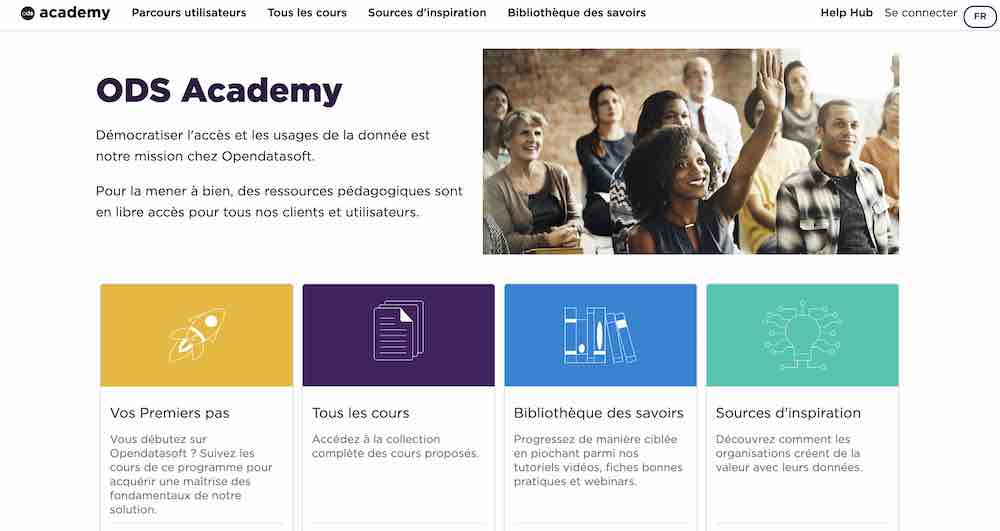The height and width of the screenshot is (531, 1000).
Task: Select Bibliothèque des savoirs in top navigation
Action: (576, 13)
